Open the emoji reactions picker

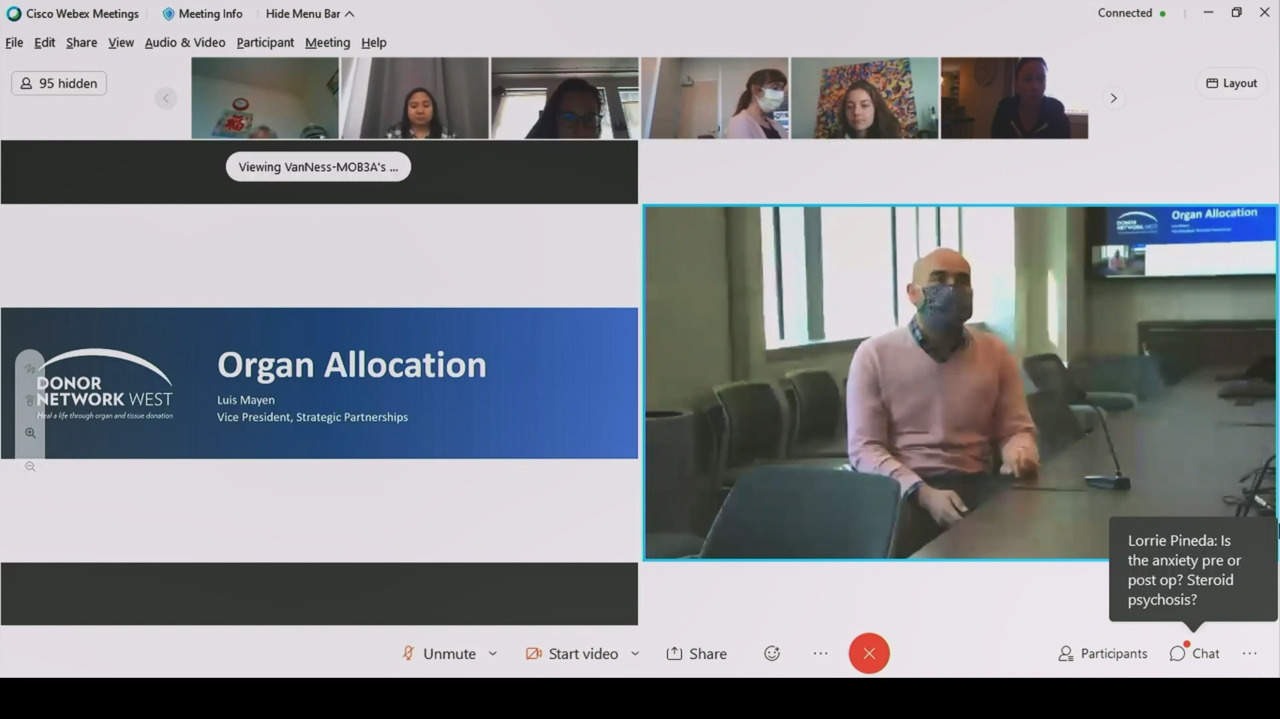pos(772,654)
